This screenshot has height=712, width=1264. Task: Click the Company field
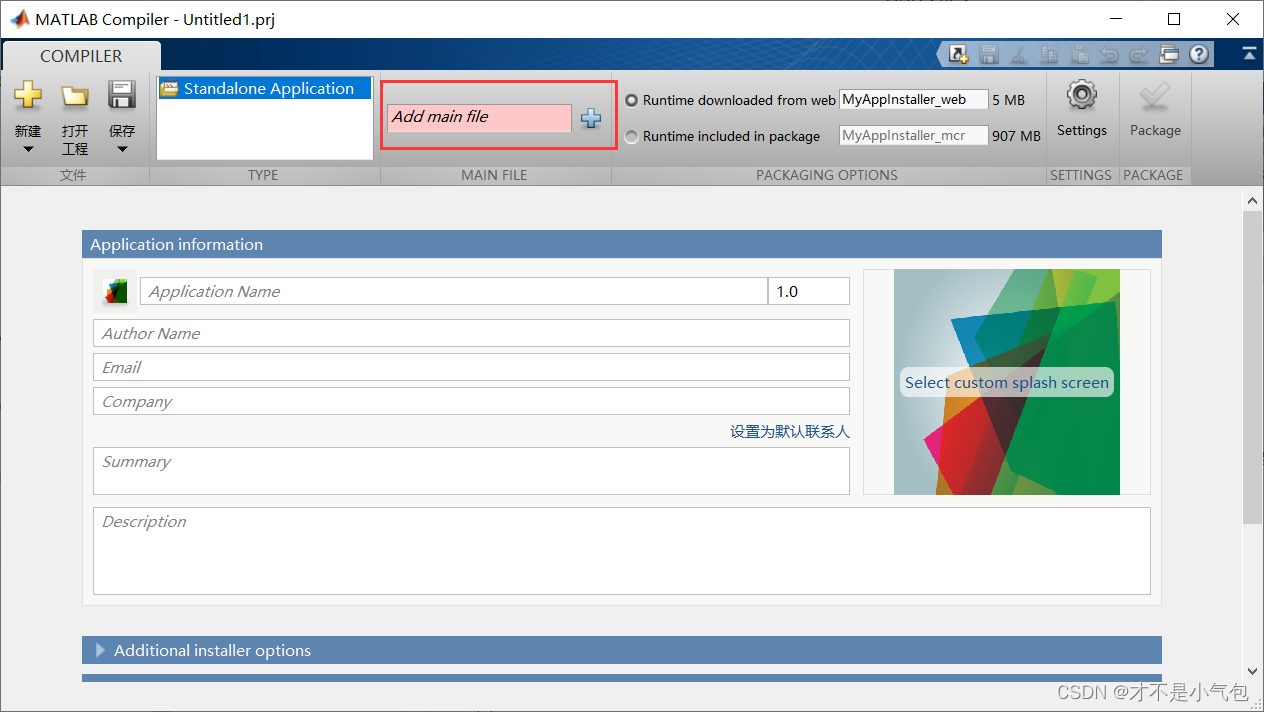click(x=471, y=401)
